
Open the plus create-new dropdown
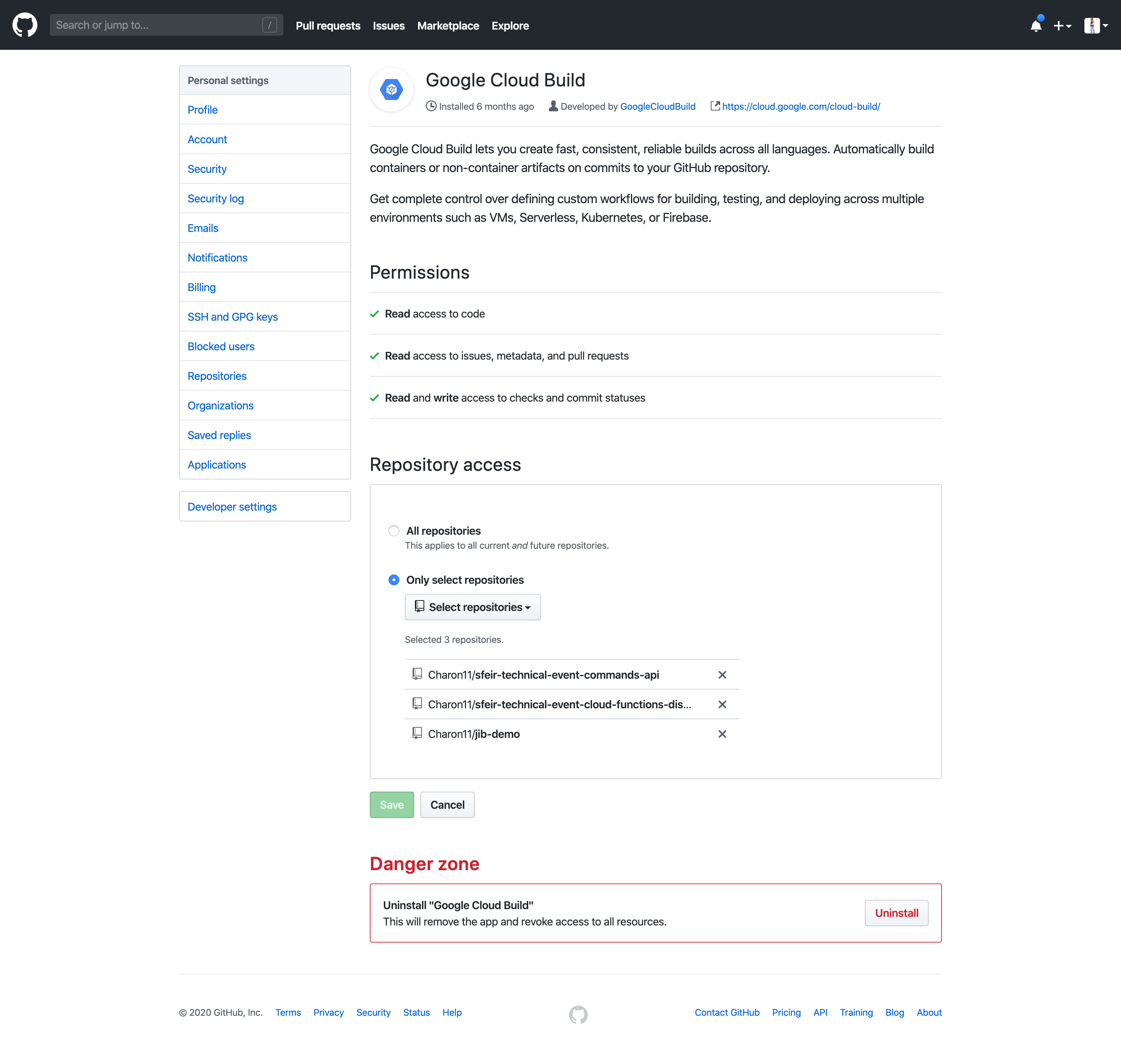click(x=1062, y=26)
